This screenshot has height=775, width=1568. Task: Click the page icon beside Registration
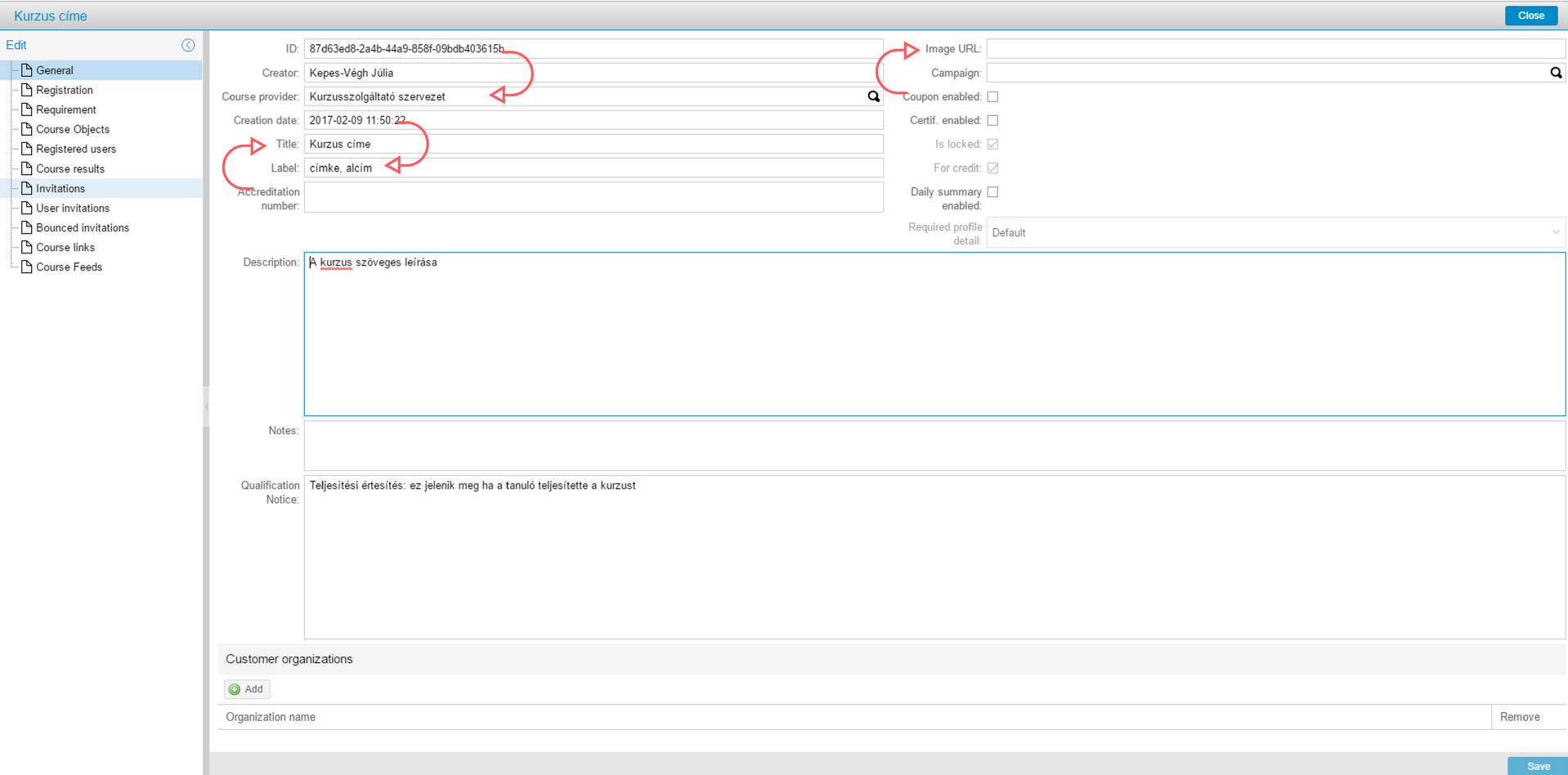coord(27,90)
